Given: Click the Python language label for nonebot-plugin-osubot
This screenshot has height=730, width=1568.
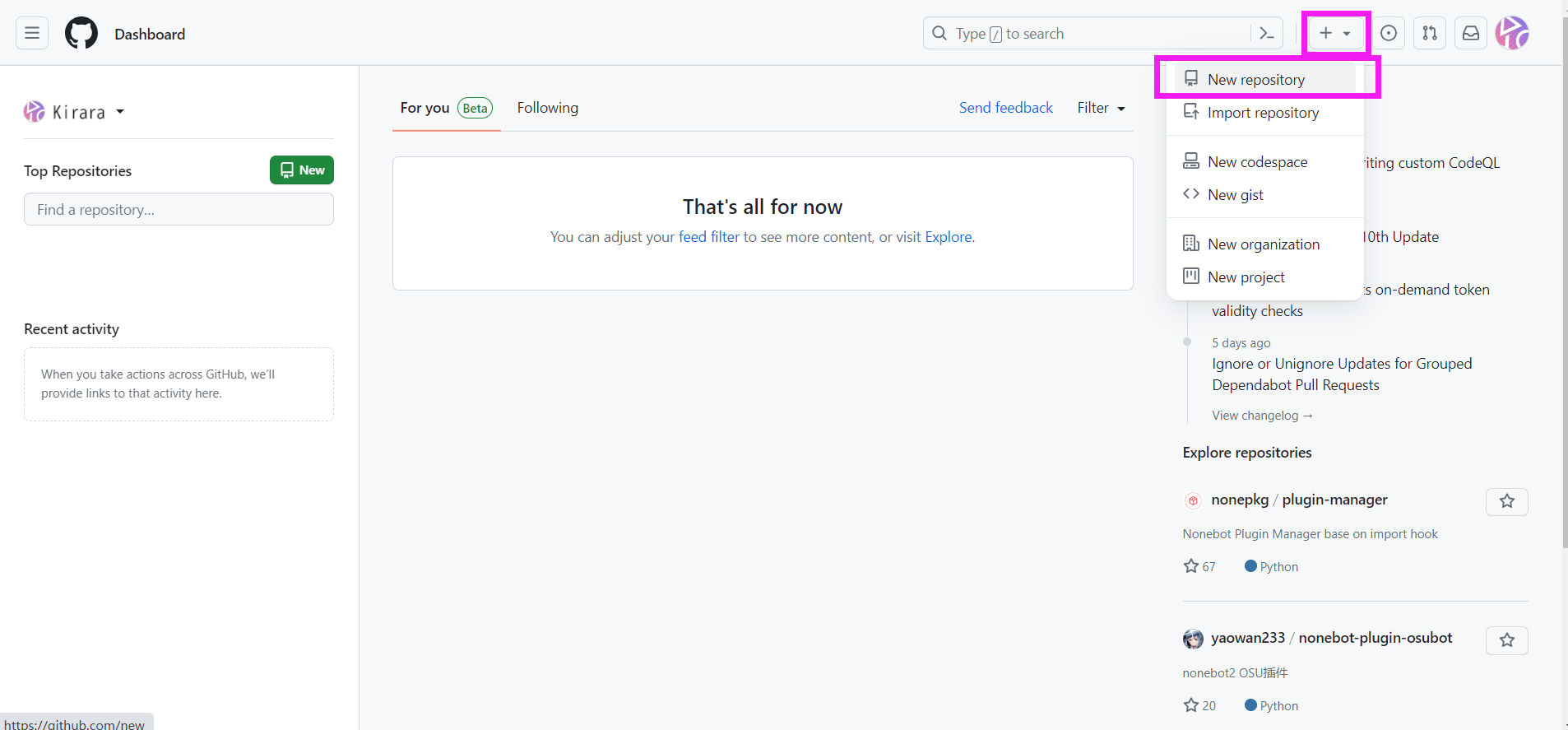Looking at the screenshot, I should tap(1272, 705).
